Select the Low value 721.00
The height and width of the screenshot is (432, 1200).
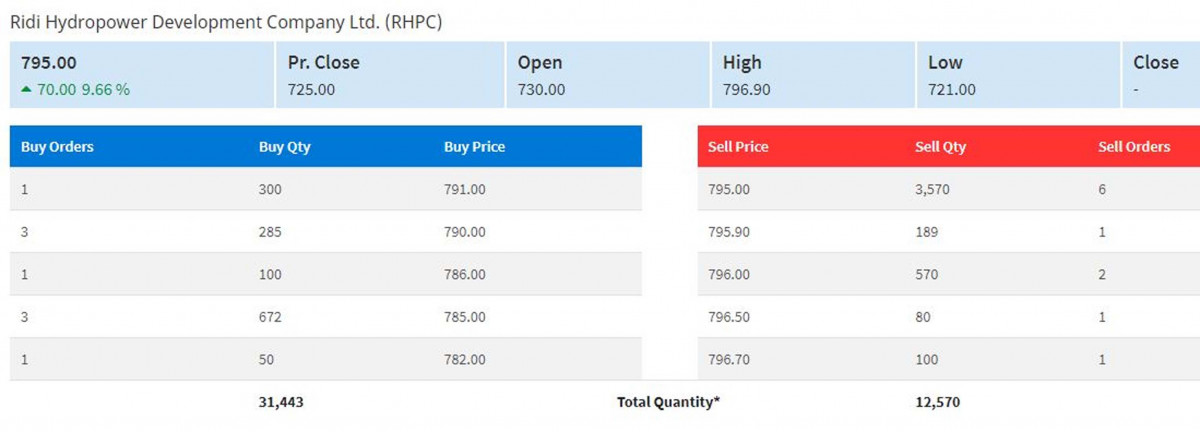pos(952,89)
